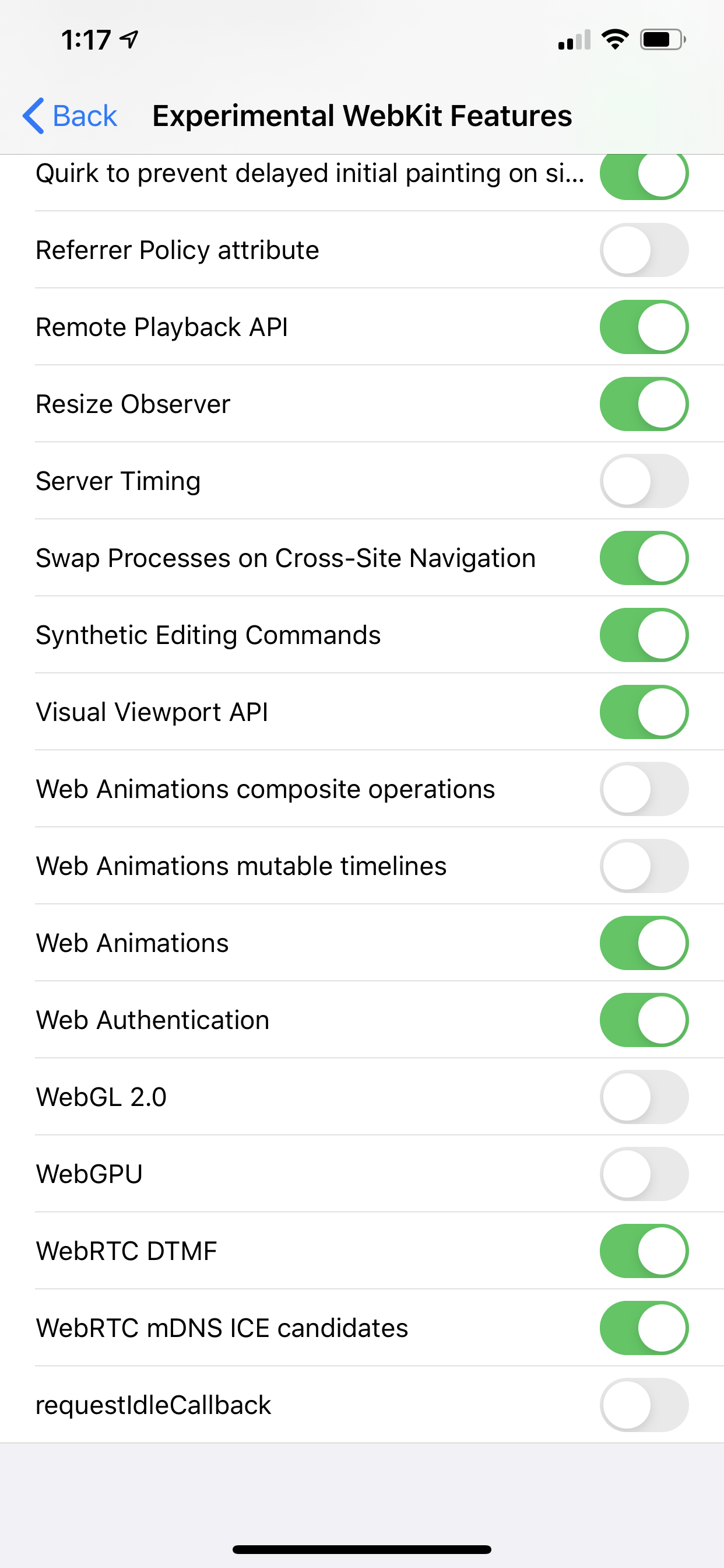The height and width of the screenshot is (1568, 724).
Task: Tap the battery indicator icon
Action: click(x=662, y=40)
